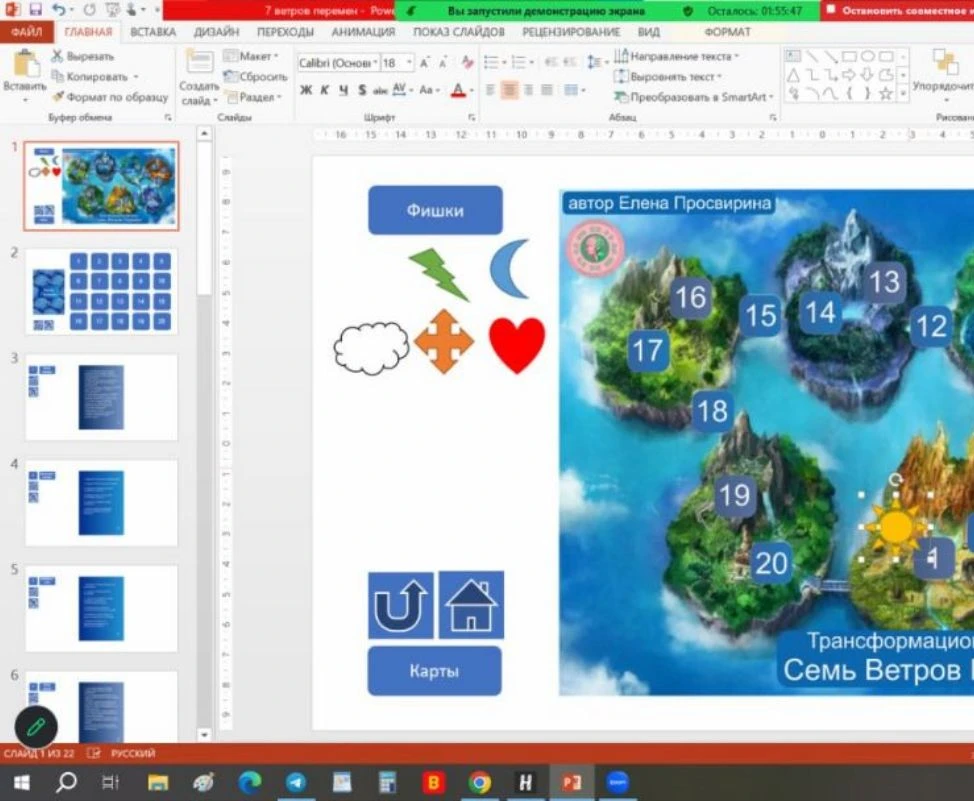This screenshot has width=974, height=801.
Task: Click Сбросить to reset slide layout
Action: 255,76
